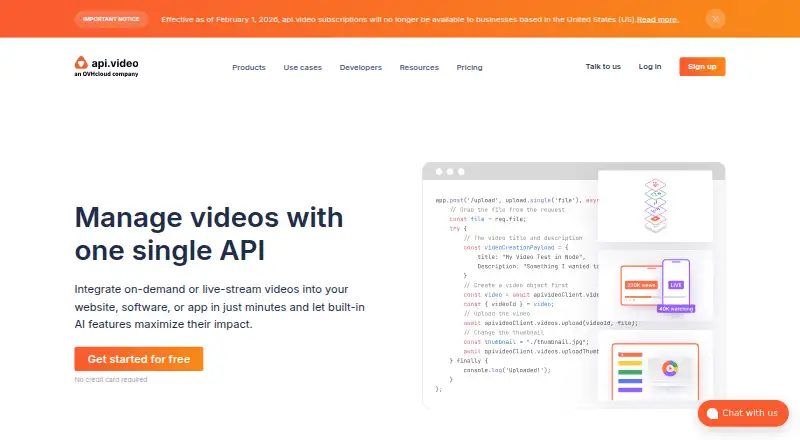
Task: Click the "Integrate on-demand or live-stream" paragraph
Action: click(x=219, y=307)
